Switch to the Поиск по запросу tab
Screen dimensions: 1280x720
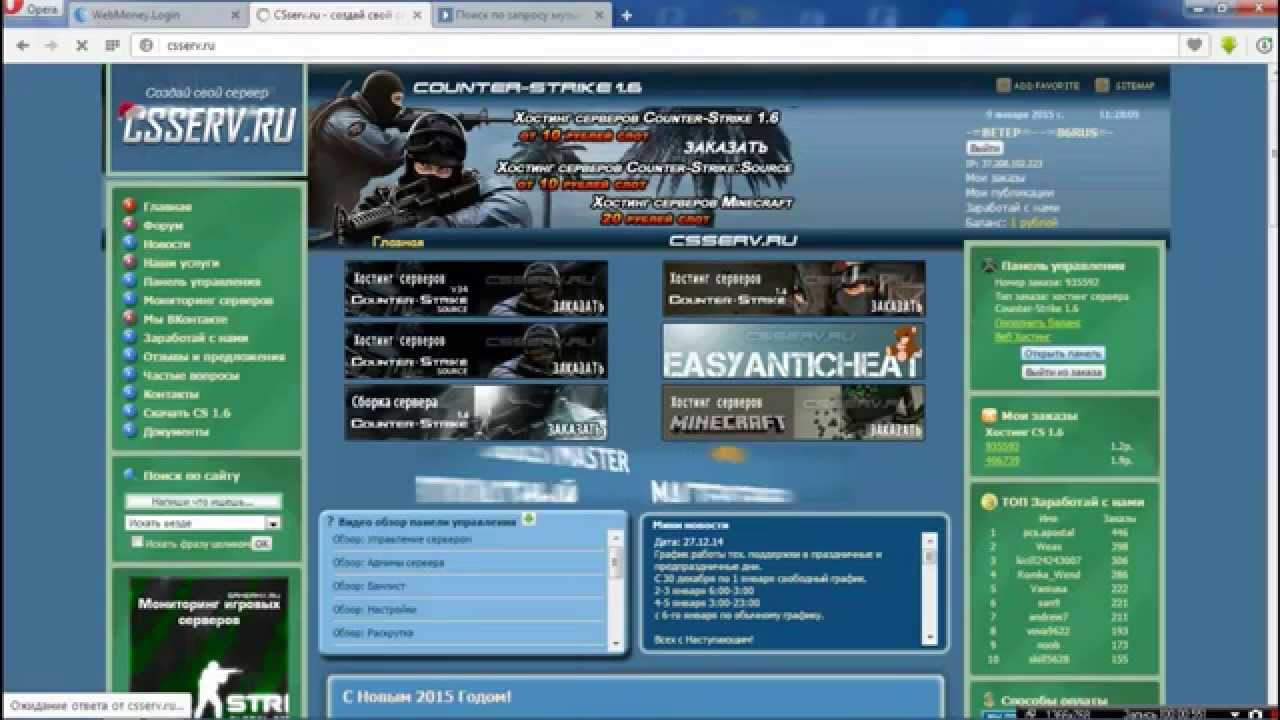pyautogui.click(x=520, y=15)
